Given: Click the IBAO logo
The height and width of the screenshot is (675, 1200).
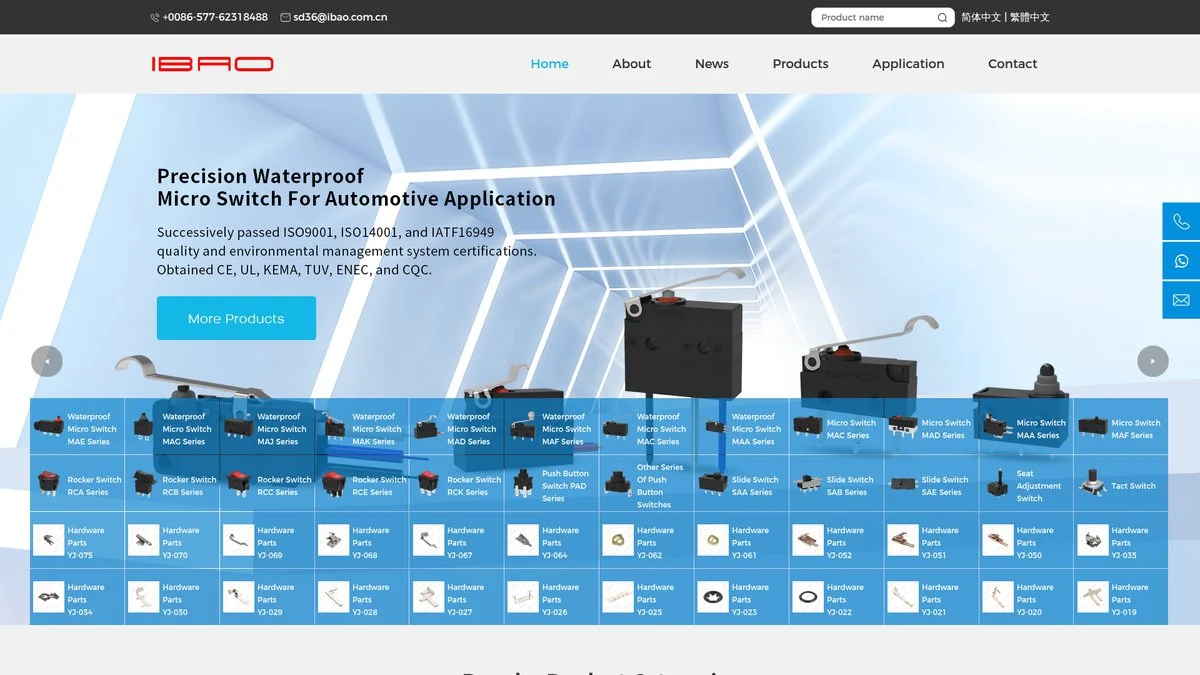Looking at the screenshot, I should (212, 64).
